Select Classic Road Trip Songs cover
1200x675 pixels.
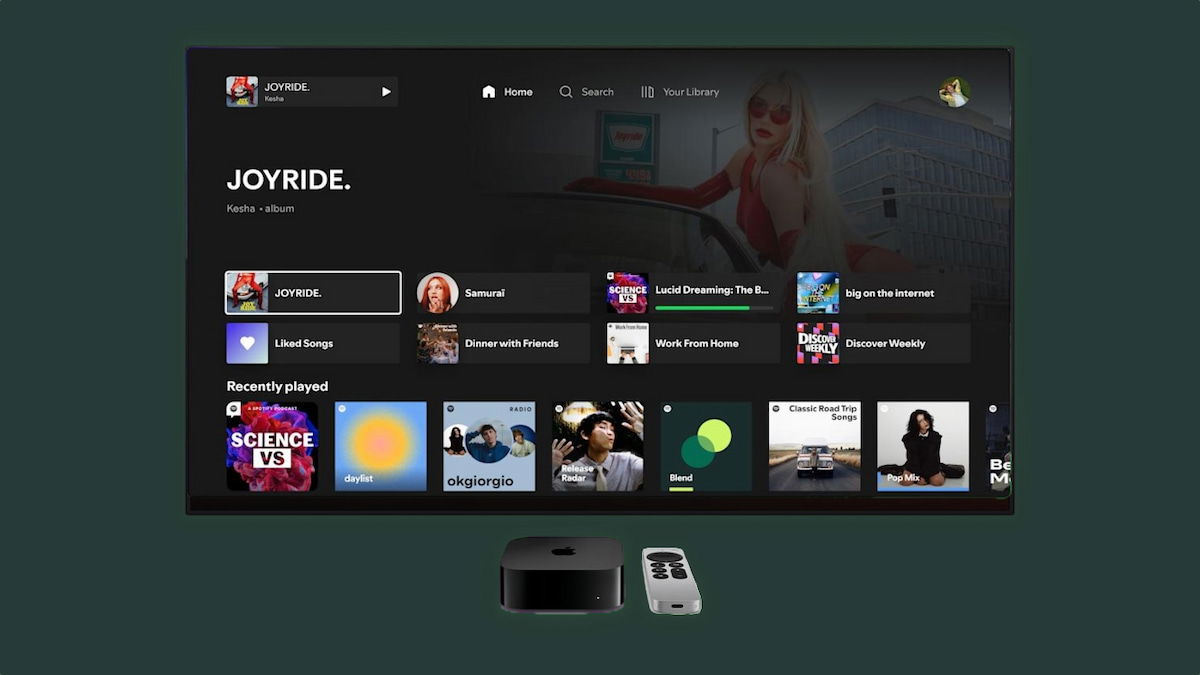pos(814,446)
